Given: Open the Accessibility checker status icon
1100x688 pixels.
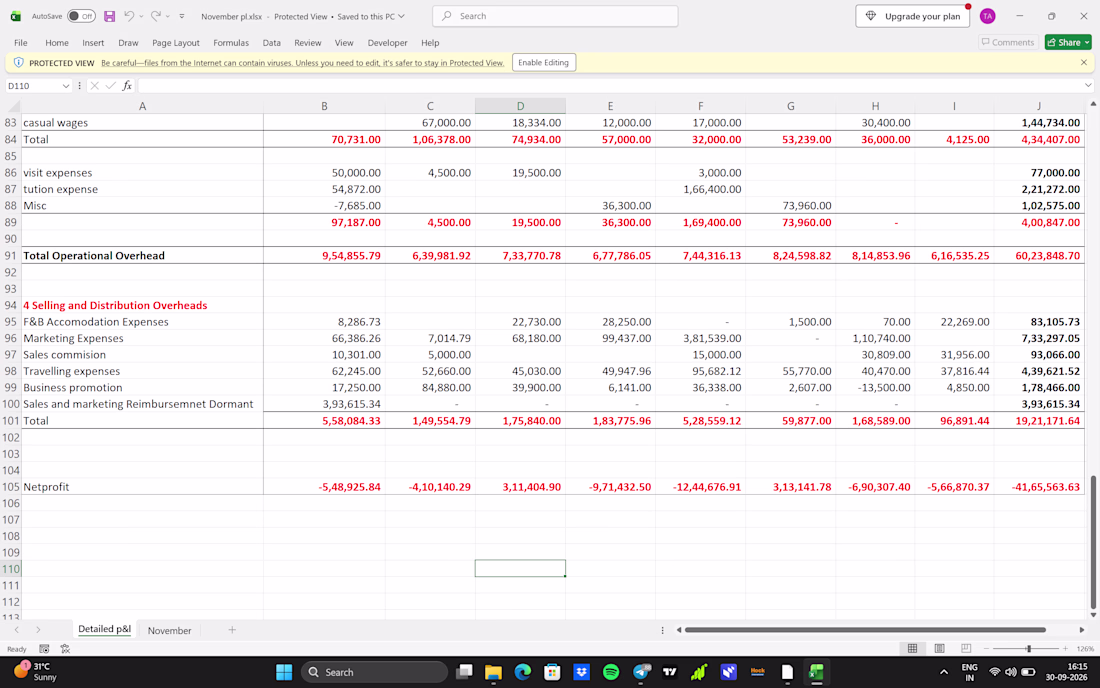Looking at the screenshot, I should (x=65, y=649).
